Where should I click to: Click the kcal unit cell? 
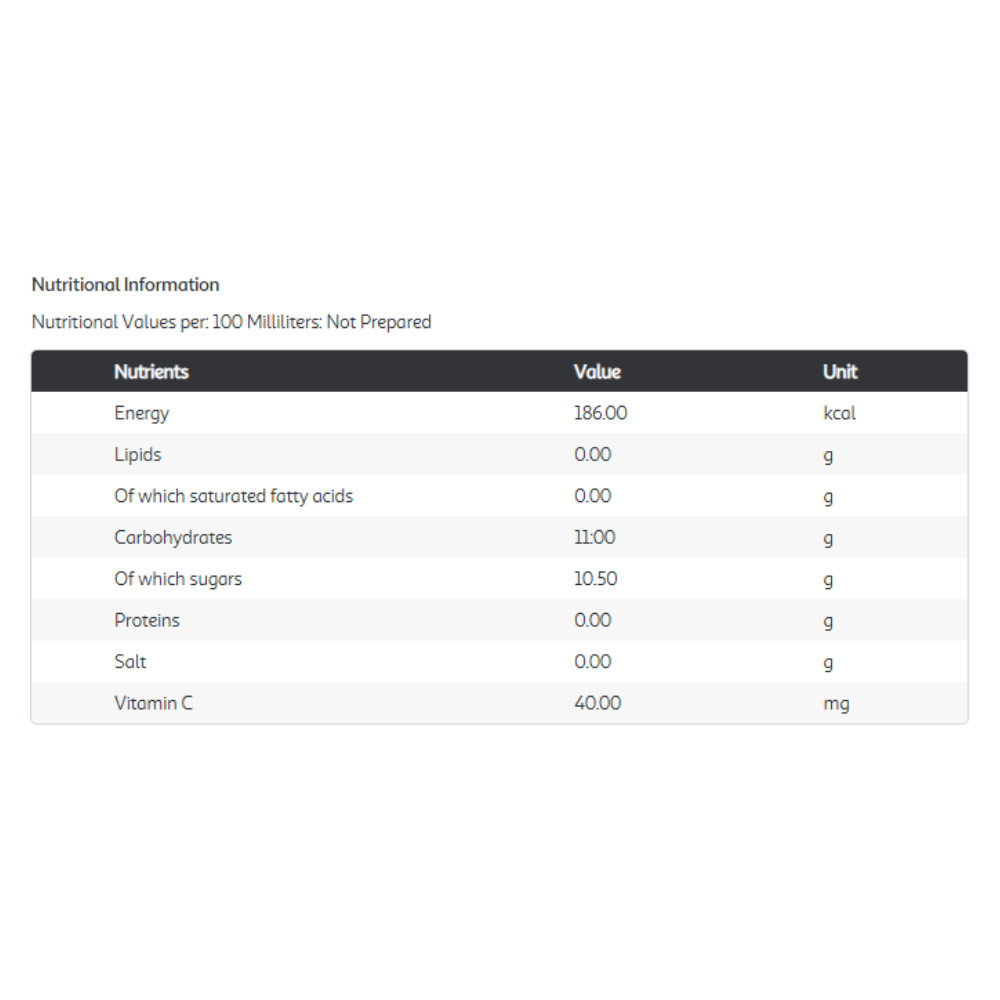[x=839, y=413]
